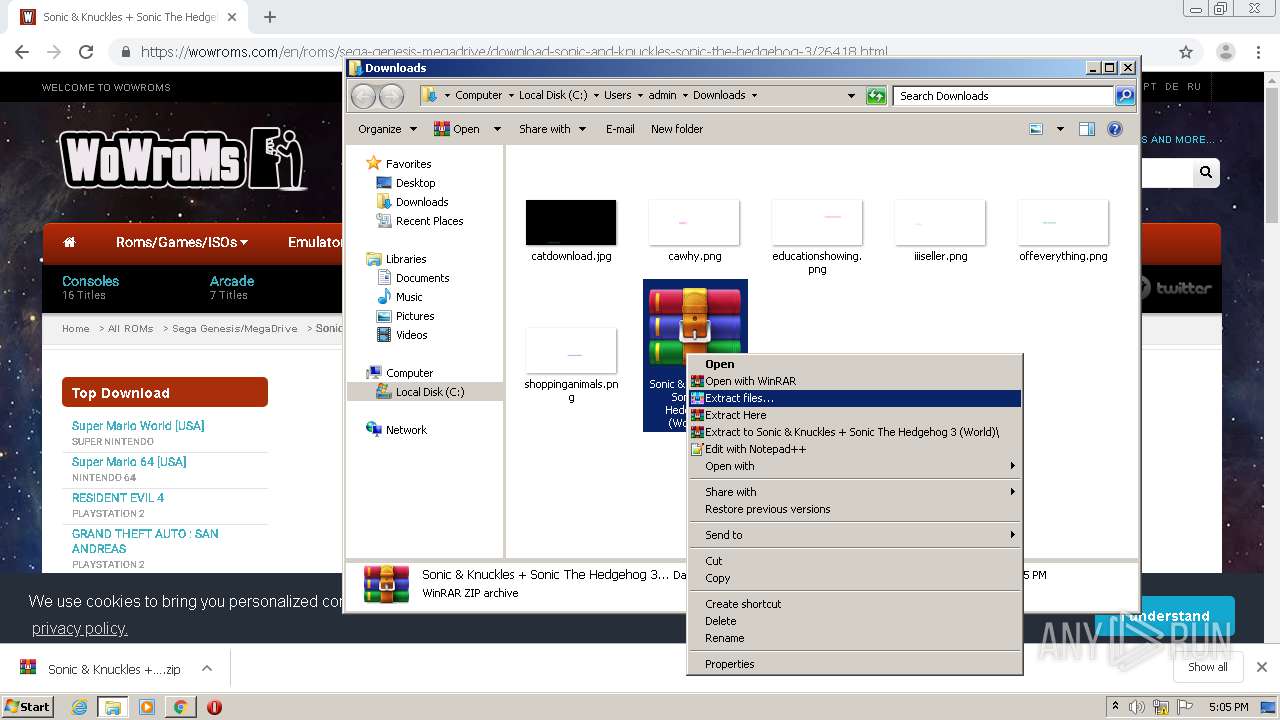Open Chrome profile avatar icon

pyautogui.click(x=1225, y=52)
